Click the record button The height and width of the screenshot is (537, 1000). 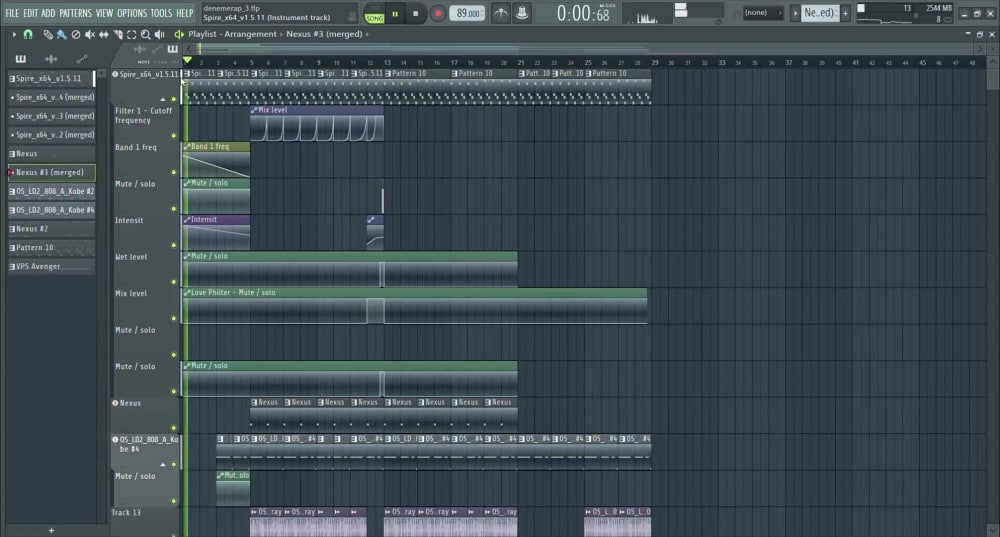click(438, 13)
